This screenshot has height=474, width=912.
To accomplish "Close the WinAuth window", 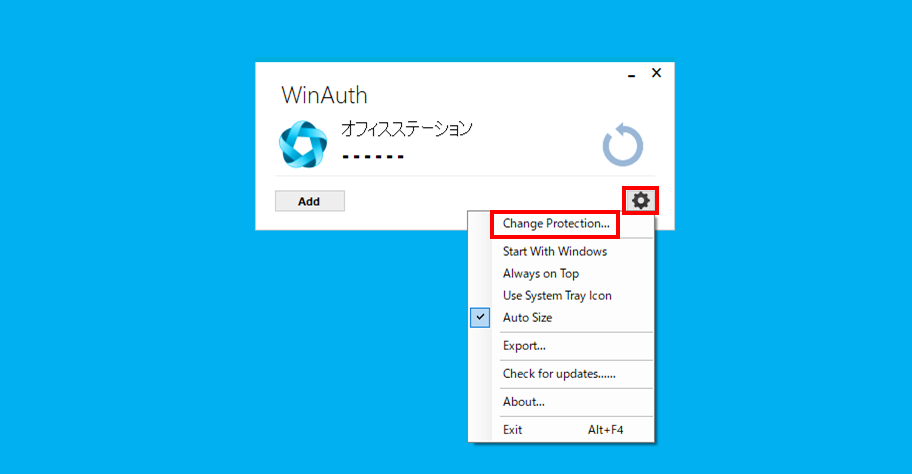I will click(x=657, y=73).
